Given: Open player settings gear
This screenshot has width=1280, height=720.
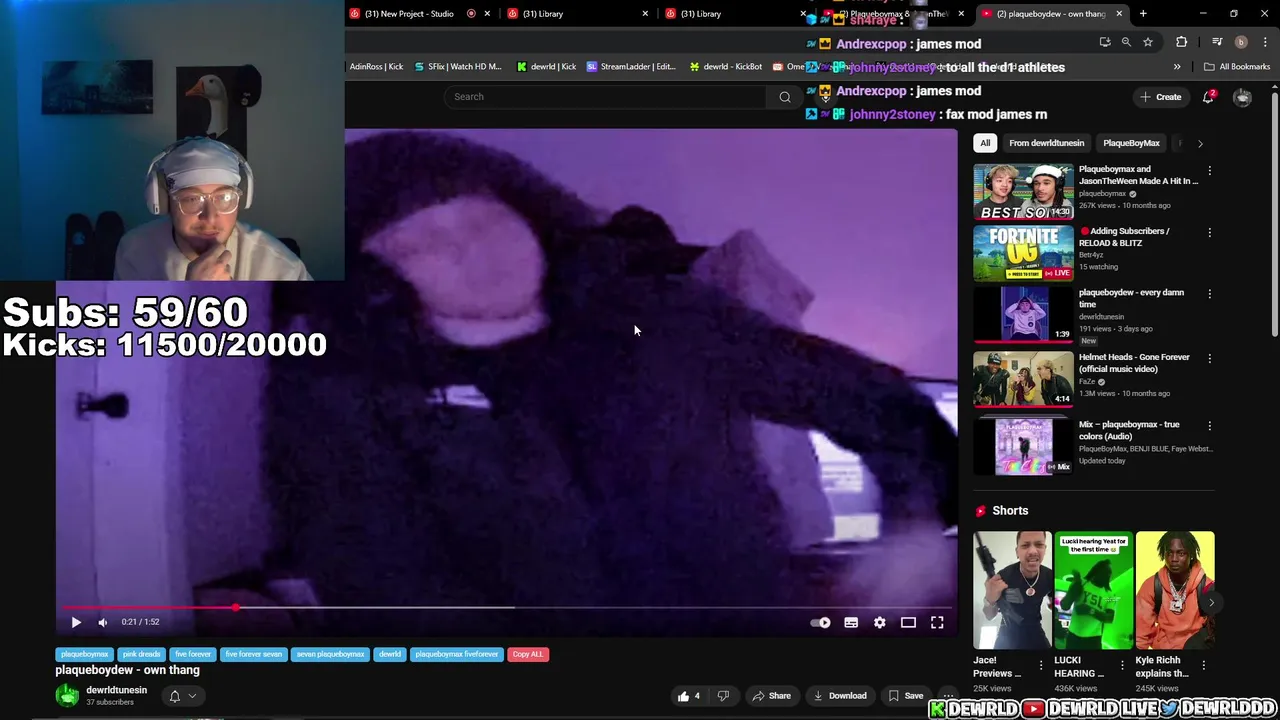Looking at the screenshot, I should [x=880, y=622].
